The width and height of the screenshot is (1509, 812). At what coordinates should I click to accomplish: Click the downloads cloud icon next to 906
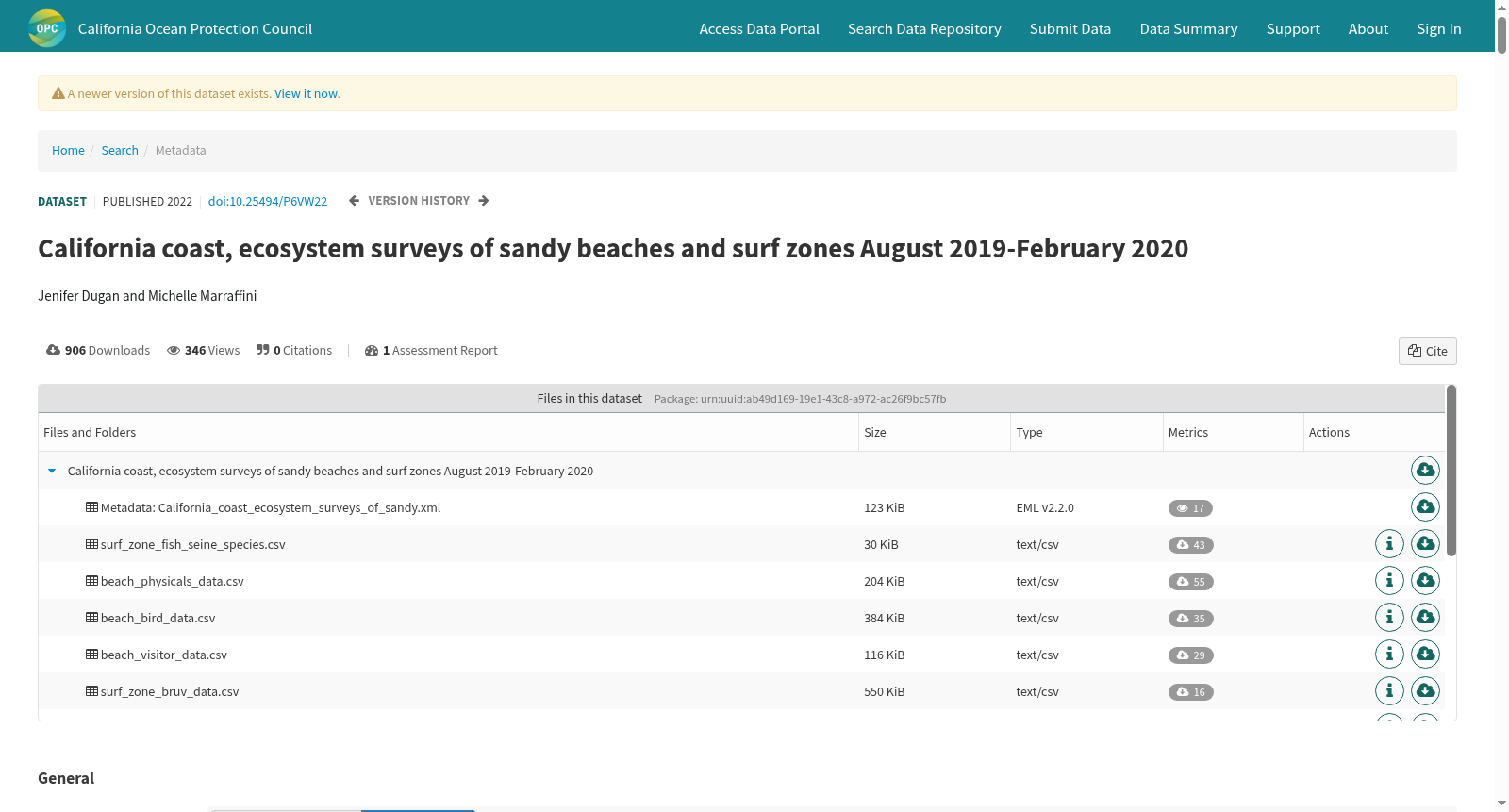click(53, 350)
